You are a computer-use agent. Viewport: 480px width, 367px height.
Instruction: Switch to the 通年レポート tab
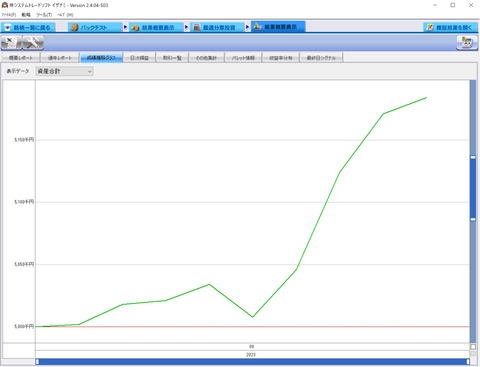(60, 58)
